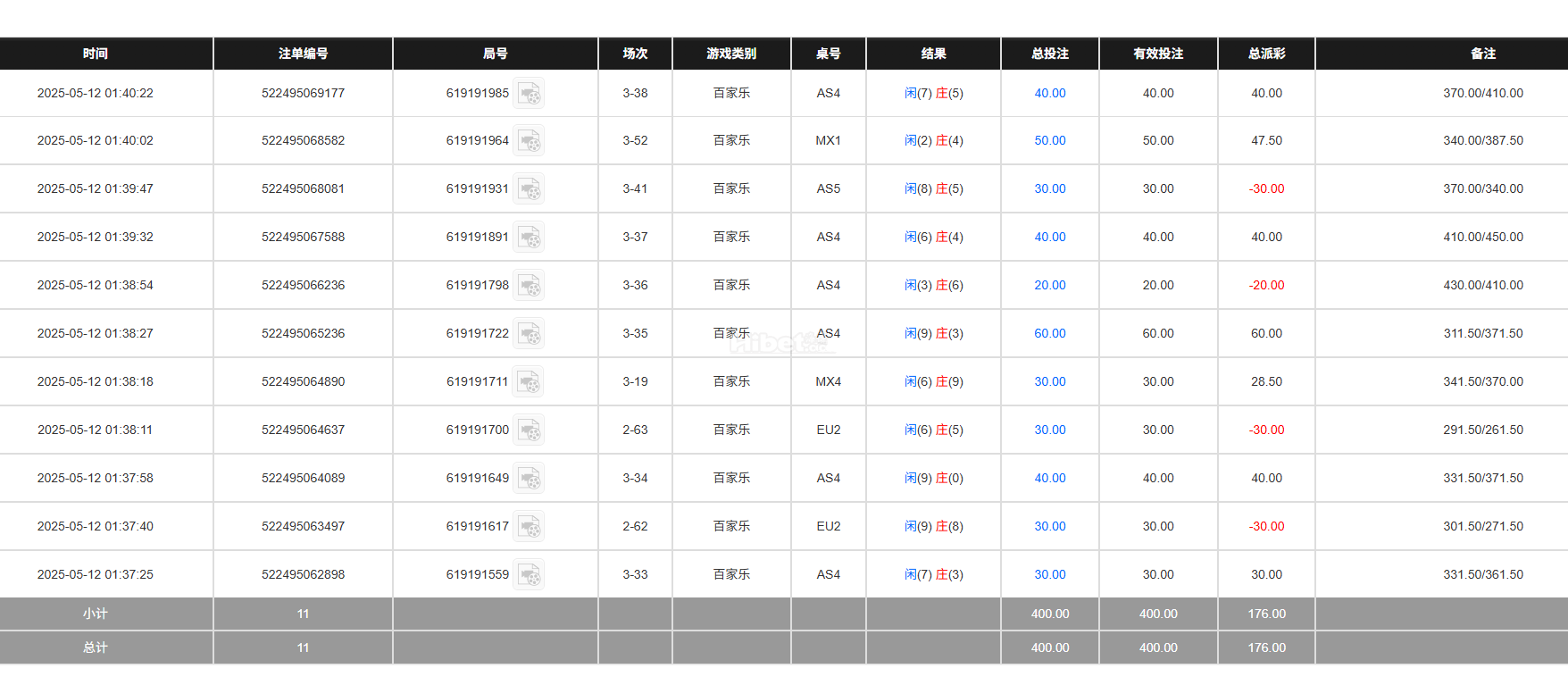Click blue 40.00 bet link for order 522495069177
1568x685 pixels.
1049,93
